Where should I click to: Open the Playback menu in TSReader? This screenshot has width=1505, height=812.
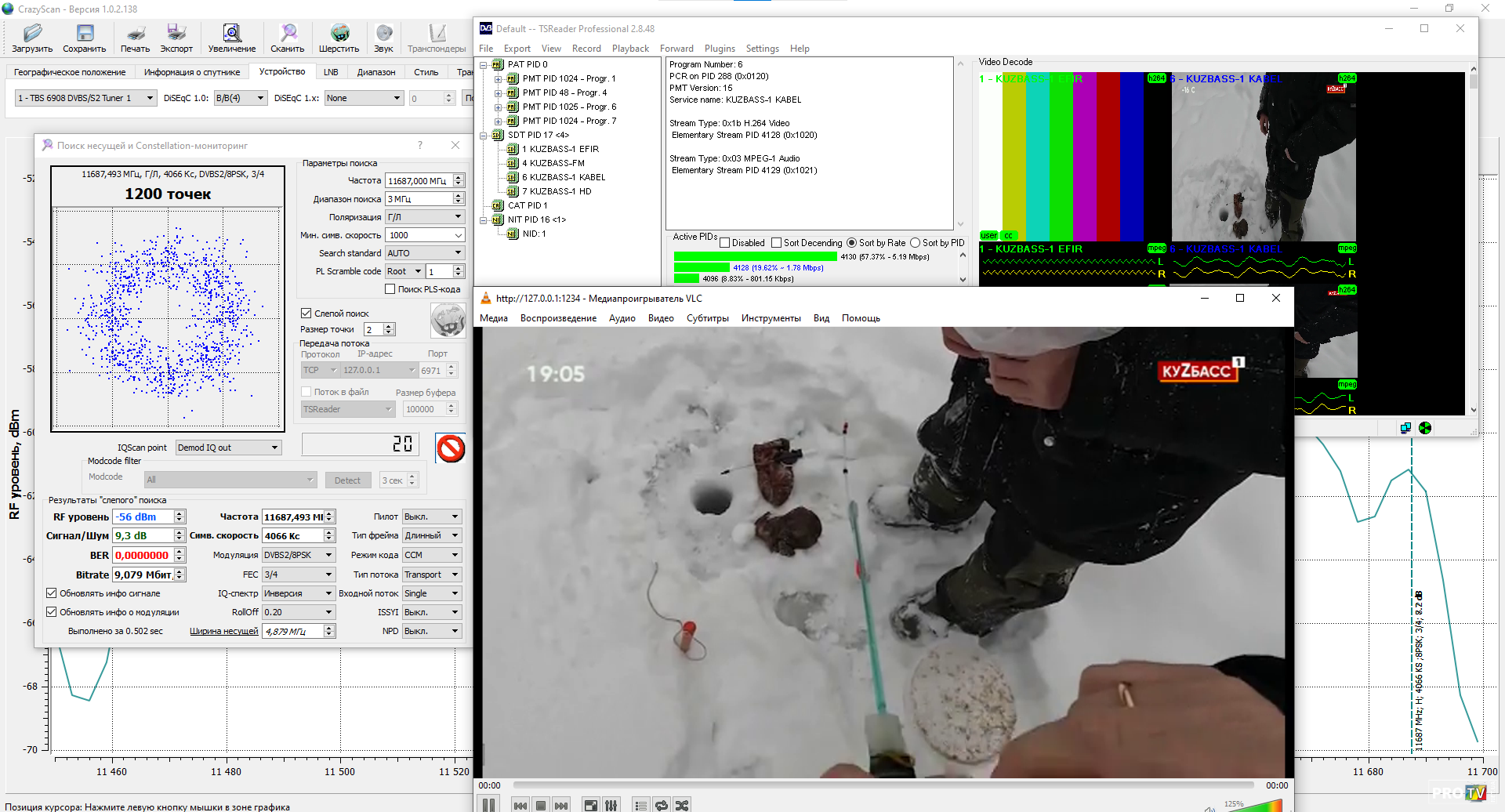630,49
